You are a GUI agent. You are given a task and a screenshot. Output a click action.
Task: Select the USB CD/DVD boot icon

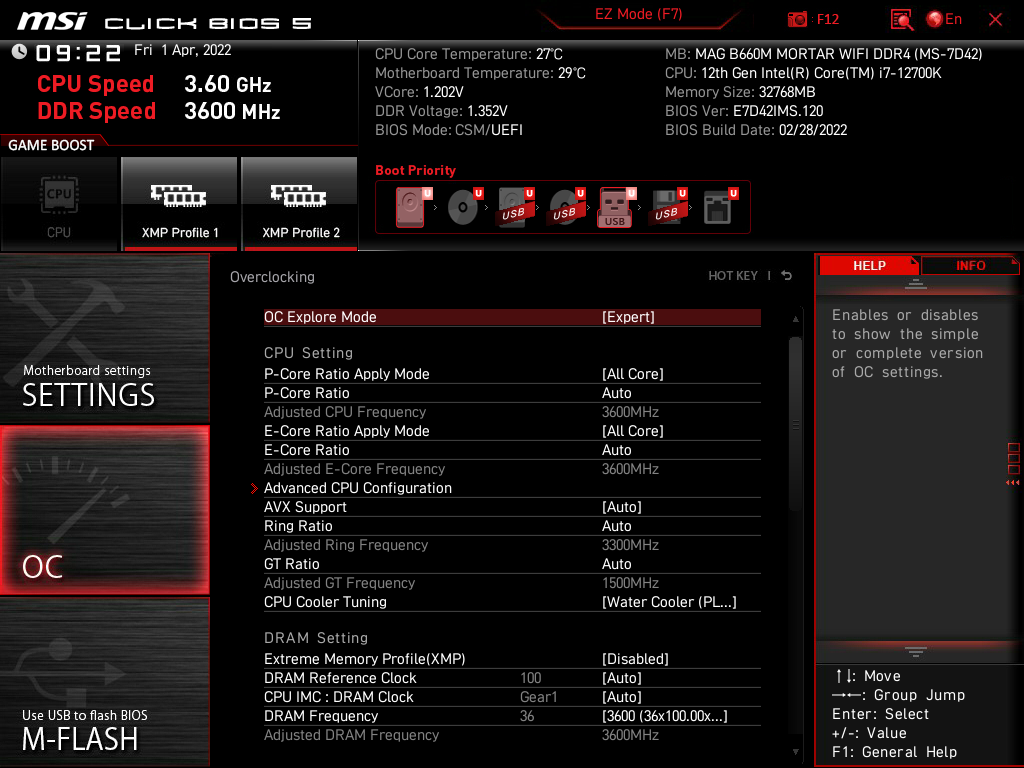pyautogui.click(x=566, y=207)
